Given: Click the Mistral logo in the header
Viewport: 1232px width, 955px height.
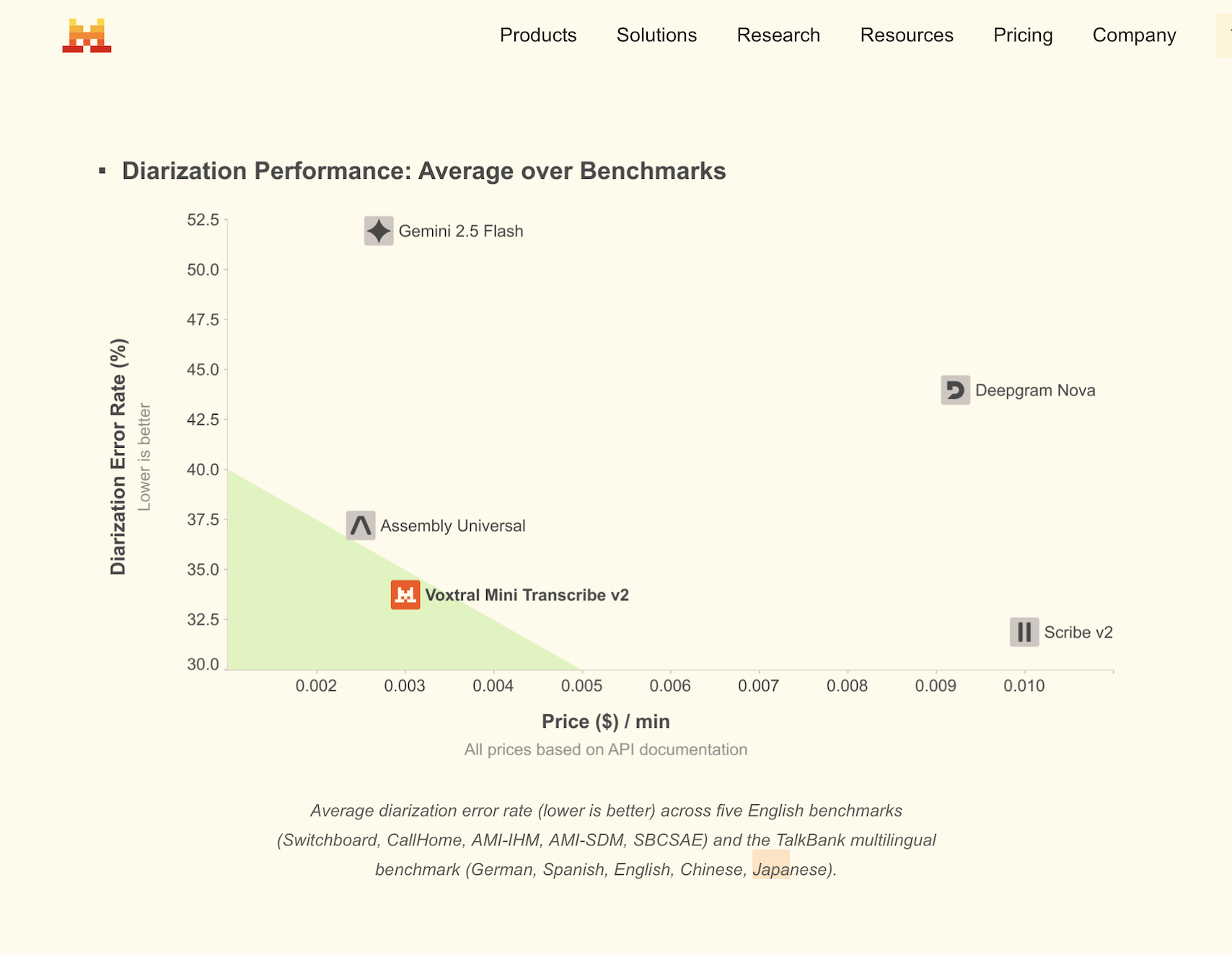Looking at the screenshot, I should tap(87, 35).
